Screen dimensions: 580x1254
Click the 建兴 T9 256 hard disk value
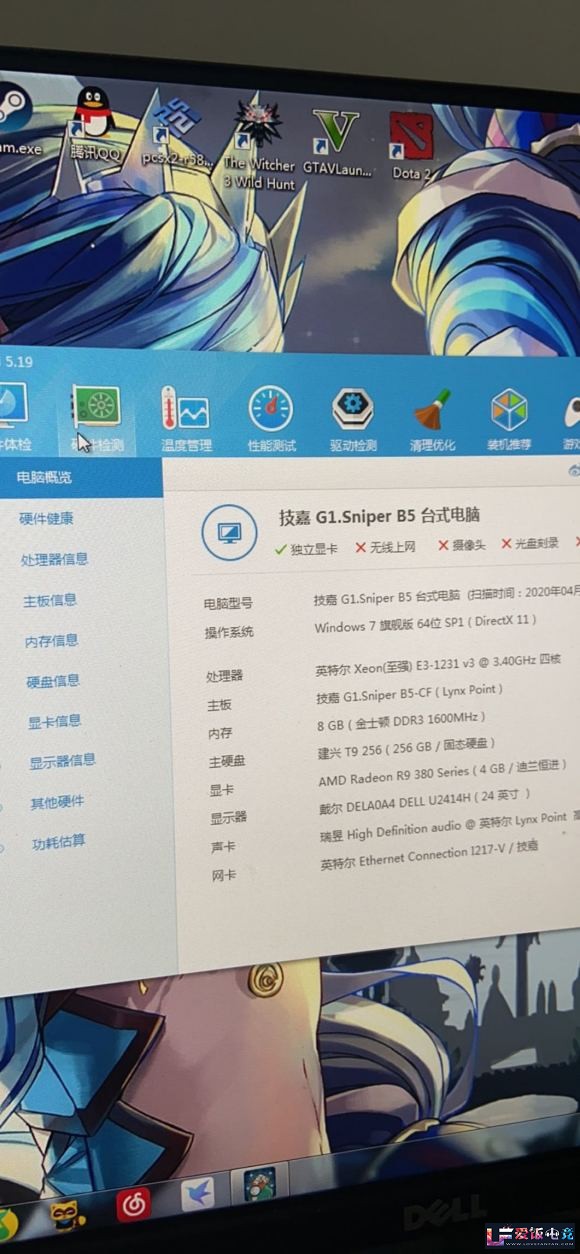pos(406,747)
